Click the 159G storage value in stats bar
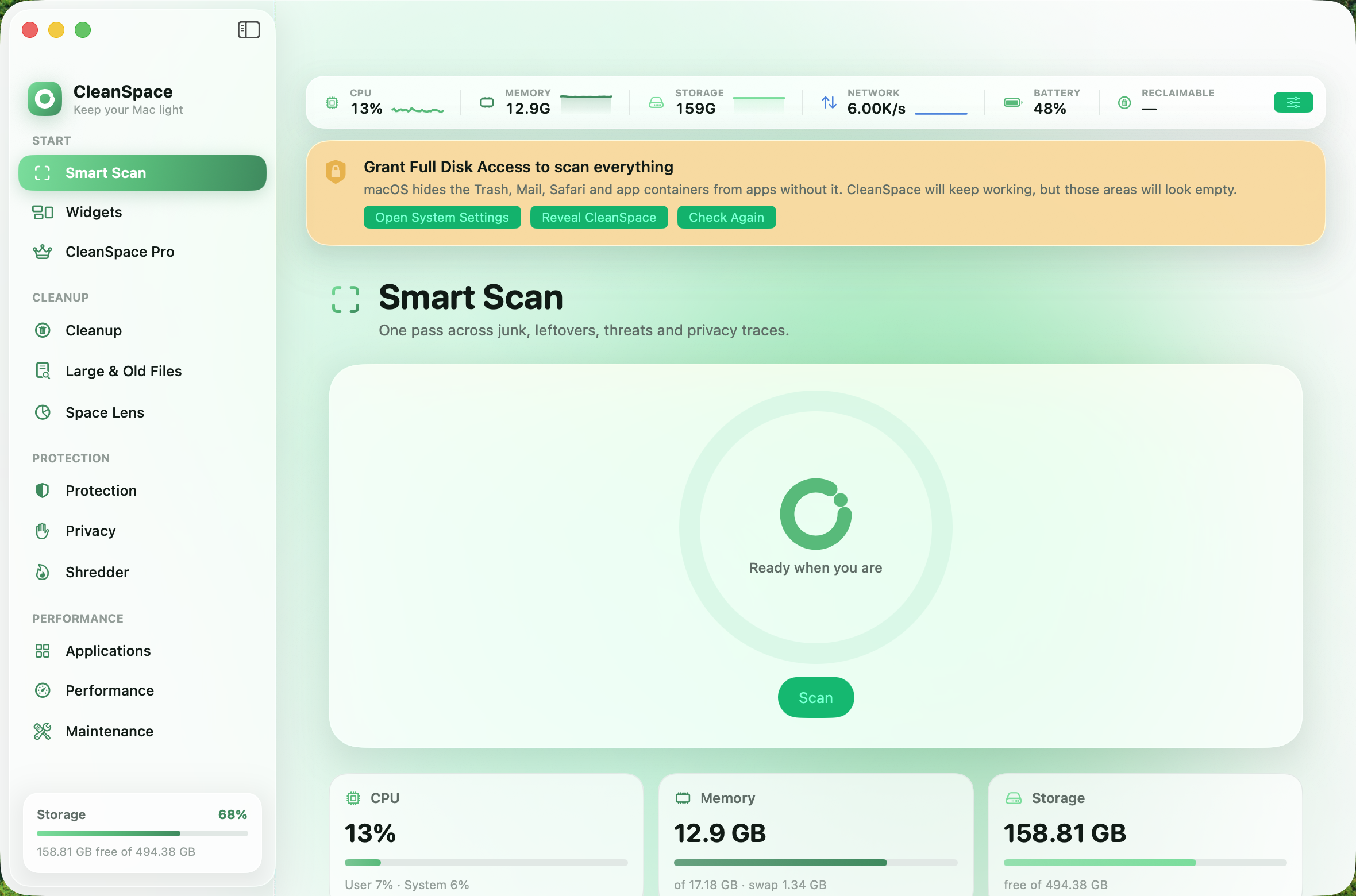The image size is (1356, 896). (695, 109)
